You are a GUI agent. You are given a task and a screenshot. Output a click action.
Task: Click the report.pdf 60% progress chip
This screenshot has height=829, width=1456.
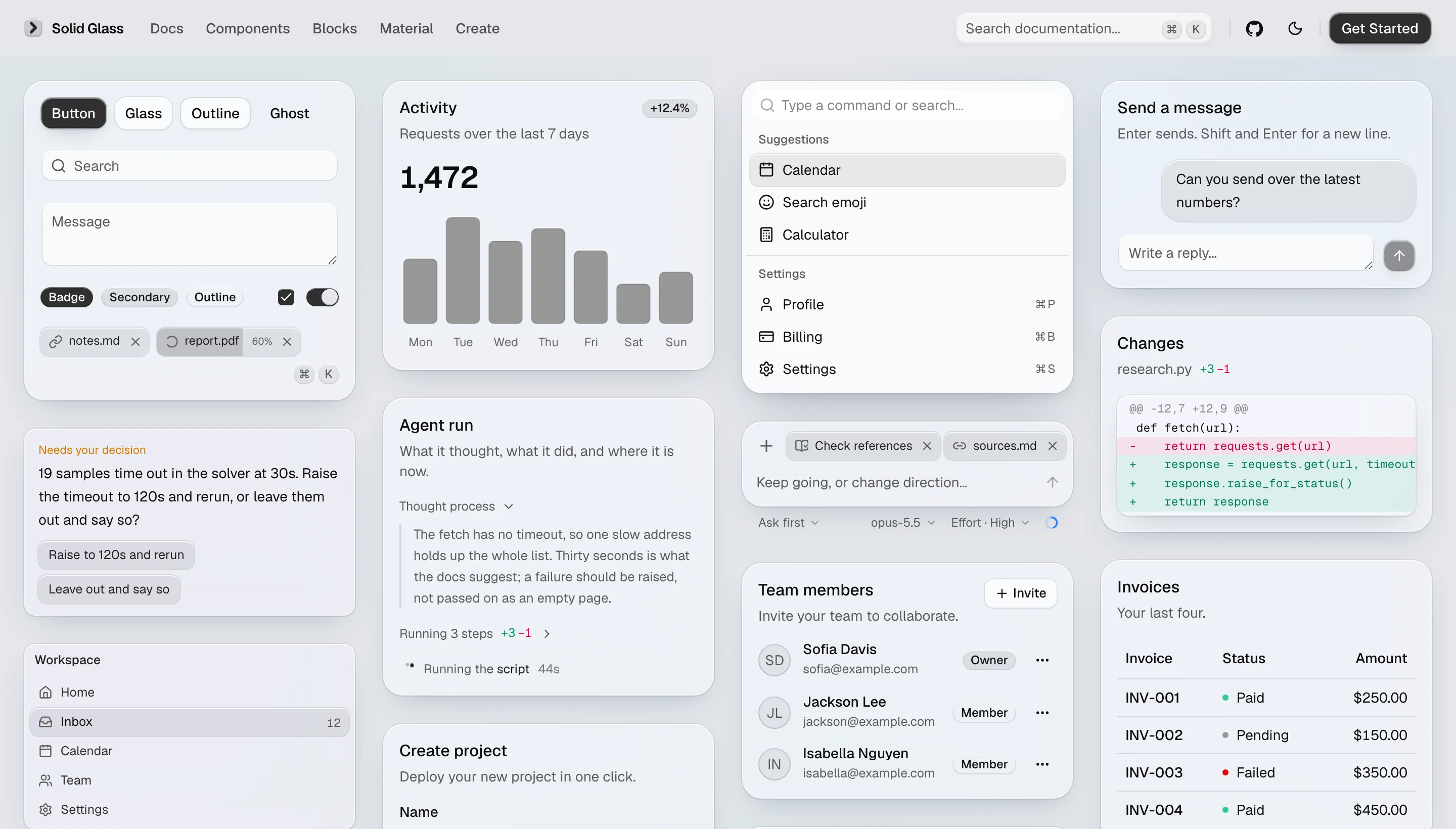tap(228, 342)
